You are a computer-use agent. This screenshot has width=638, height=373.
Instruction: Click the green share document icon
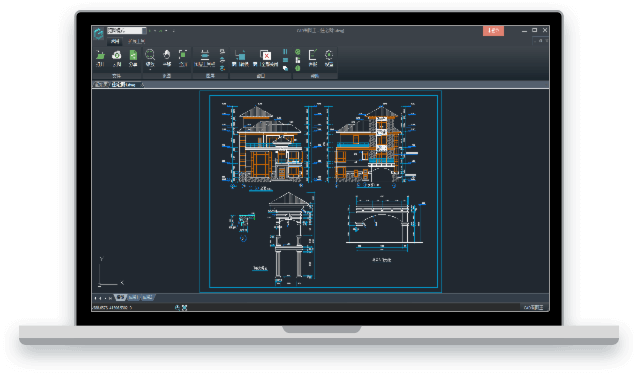pos(133,55)
